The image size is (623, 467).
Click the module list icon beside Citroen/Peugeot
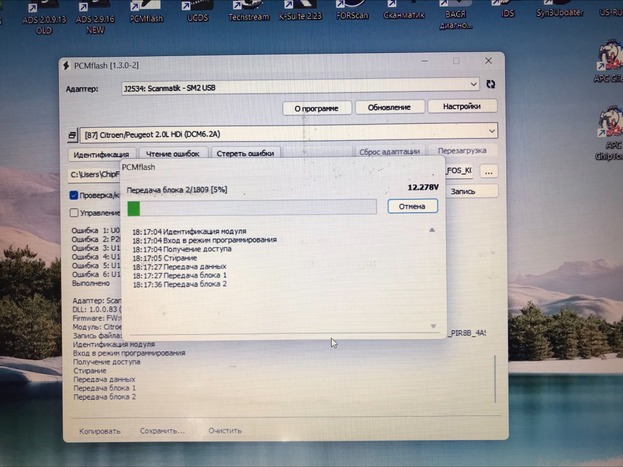pyautogui.click(x=73, y=132)
